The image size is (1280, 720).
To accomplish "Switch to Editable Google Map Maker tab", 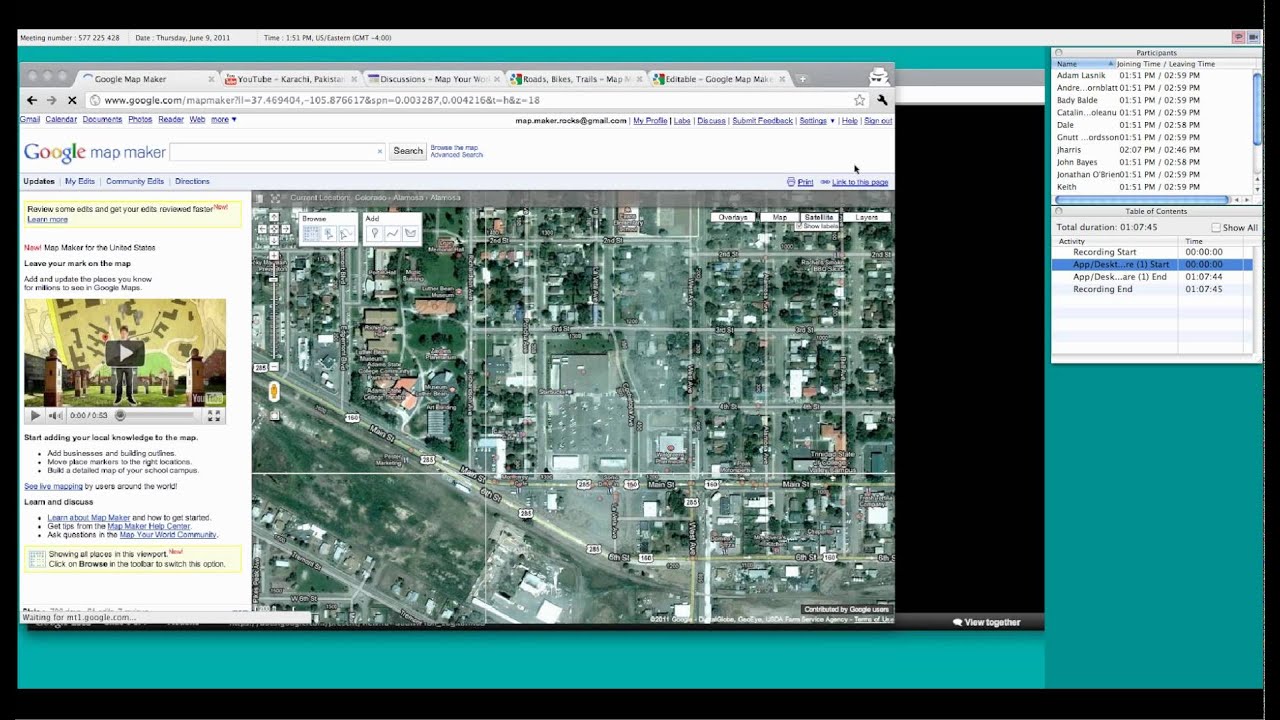I will pyautogui.click(x=719, y=79).
